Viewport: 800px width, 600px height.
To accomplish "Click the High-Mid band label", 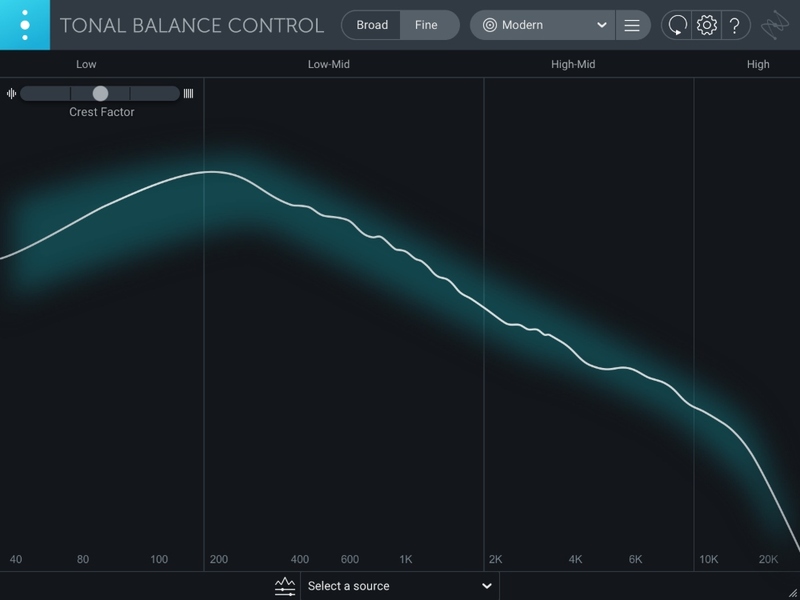I will (573, 65).
